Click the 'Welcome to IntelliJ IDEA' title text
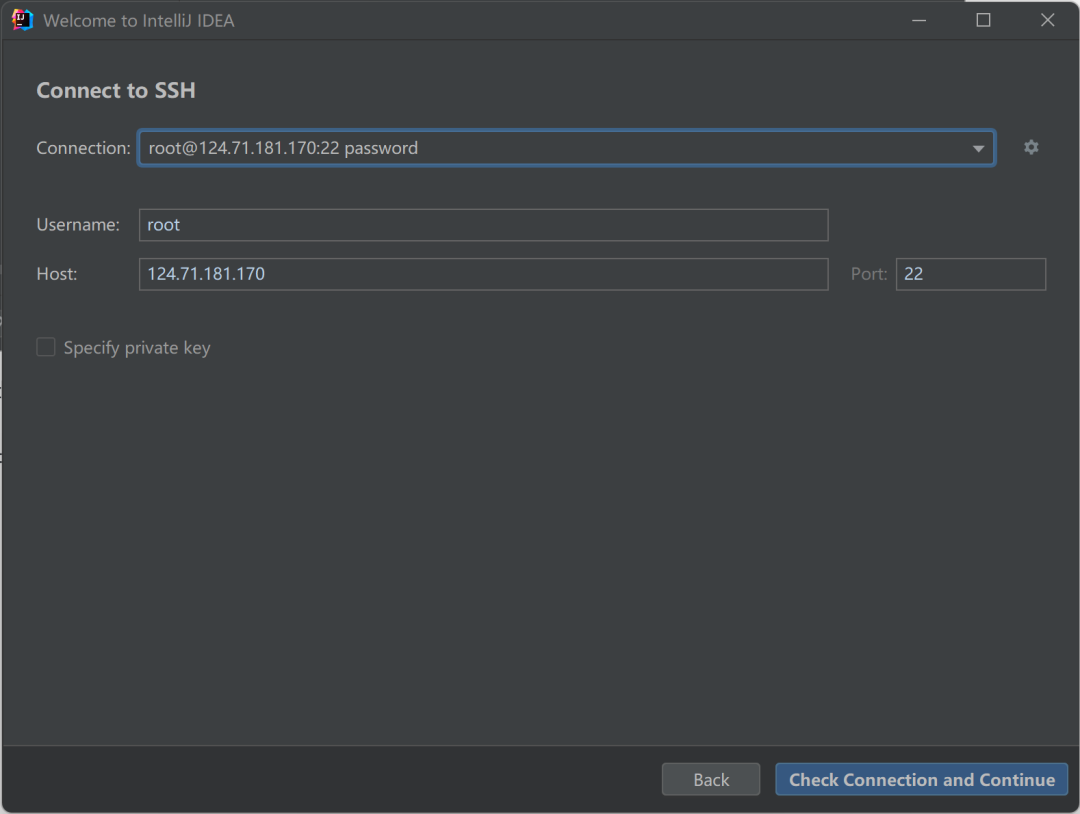Screen dimensions: 1080x814 (x=138, y=21)
